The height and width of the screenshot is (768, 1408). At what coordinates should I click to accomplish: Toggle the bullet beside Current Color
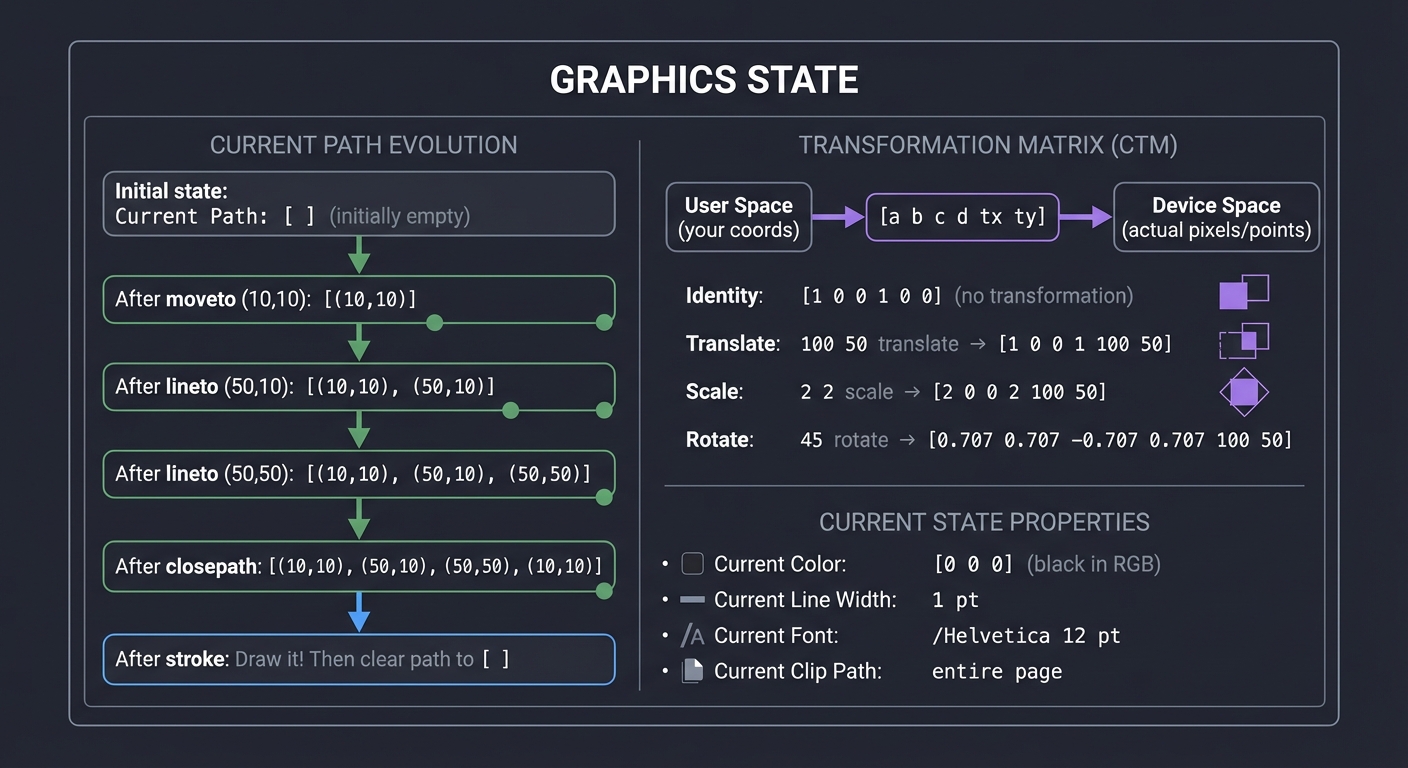click(666, 563)
